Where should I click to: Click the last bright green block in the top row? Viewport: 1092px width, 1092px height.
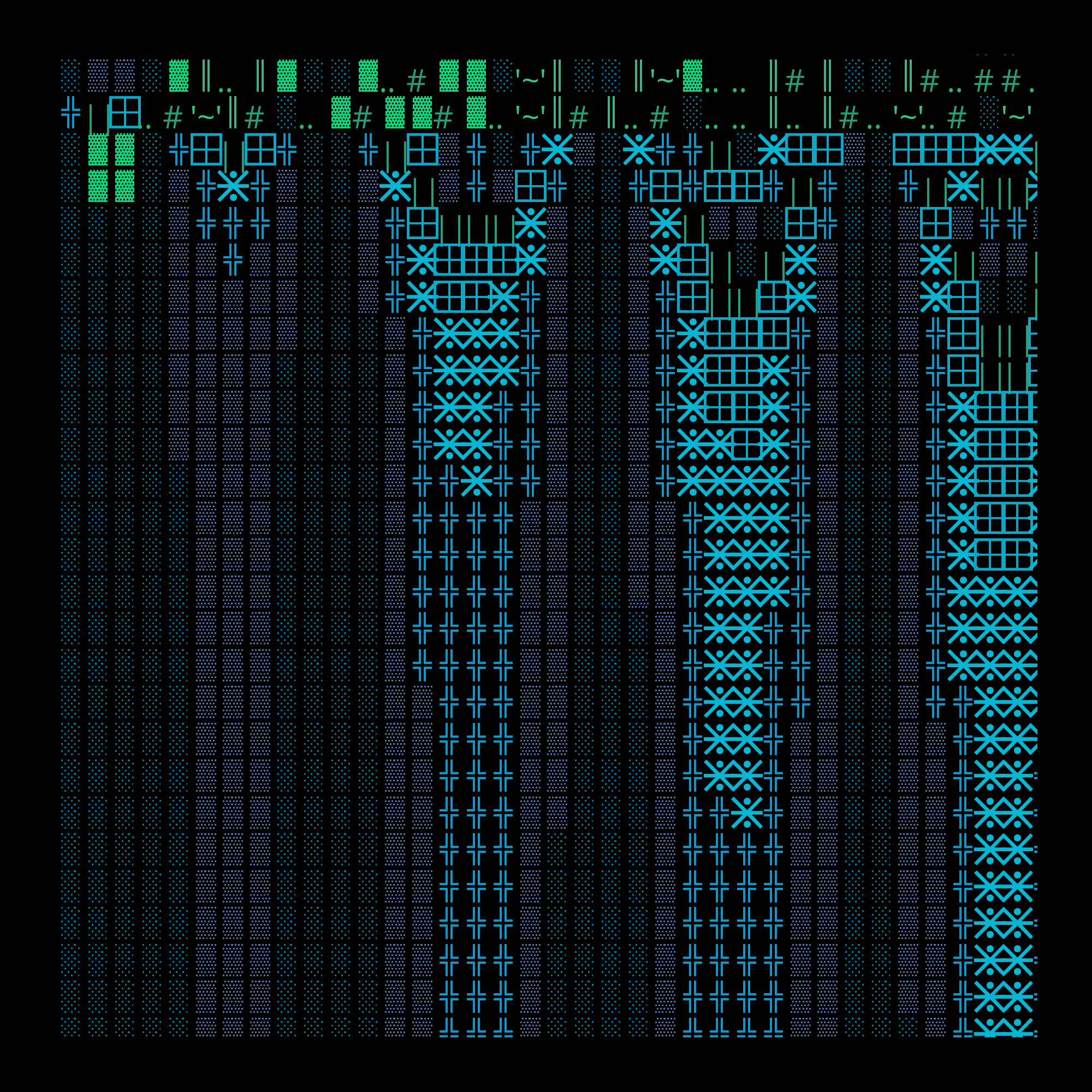coord(692,75)
